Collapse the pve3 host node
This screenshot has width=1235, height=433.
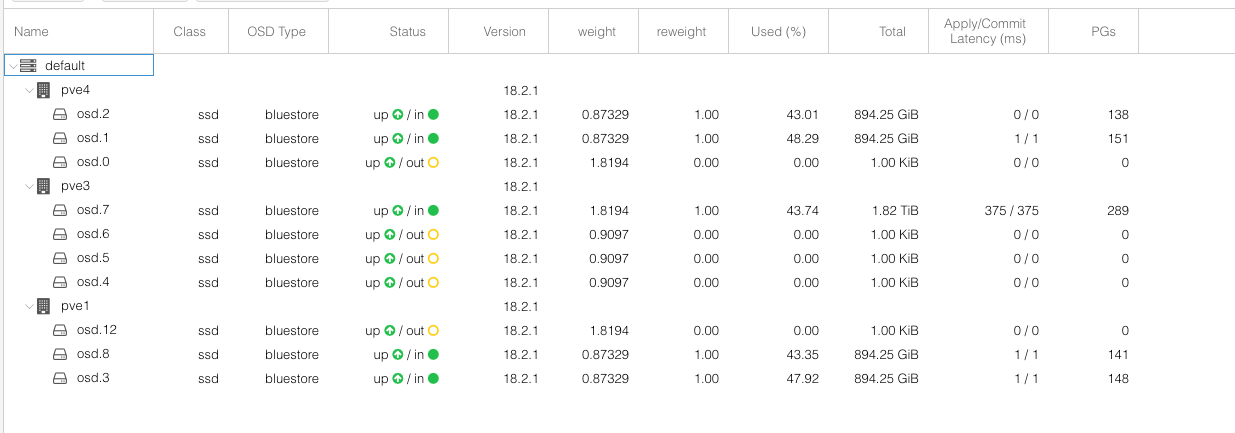[x=28, y=186]
